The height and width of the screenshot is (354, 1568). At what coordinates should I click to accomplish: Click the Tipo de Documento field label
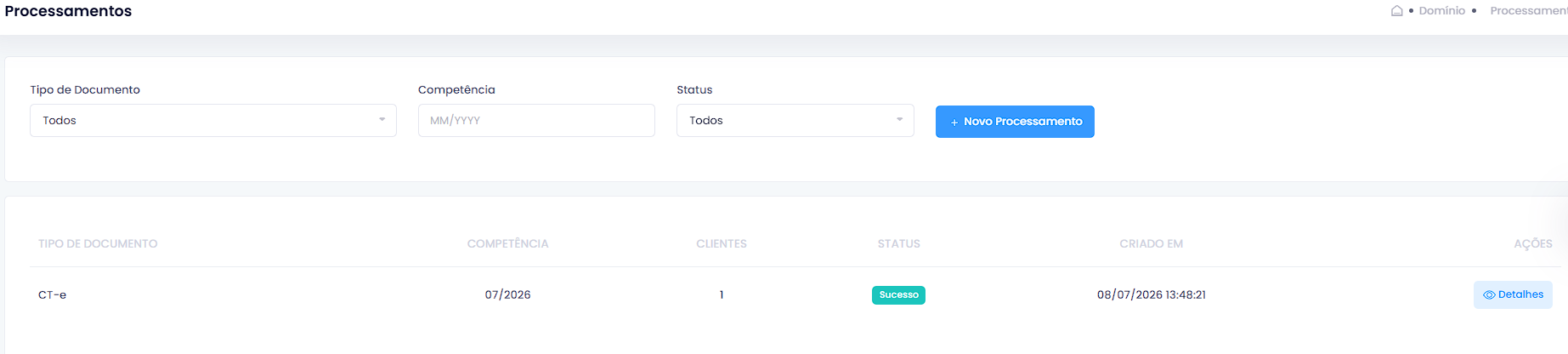point(85,90)
